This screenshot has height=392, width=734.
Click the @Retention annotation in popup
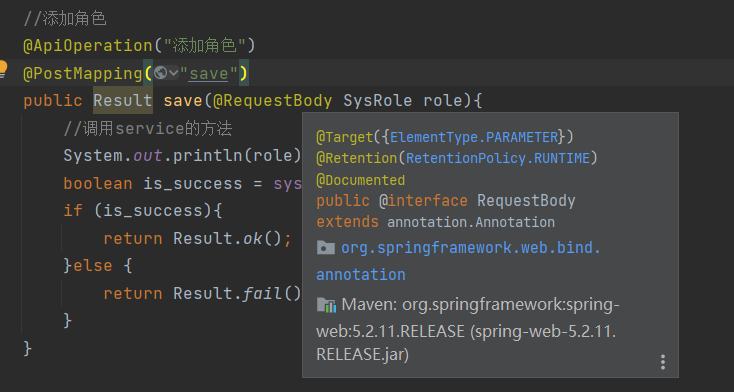(x=357, y=158)
